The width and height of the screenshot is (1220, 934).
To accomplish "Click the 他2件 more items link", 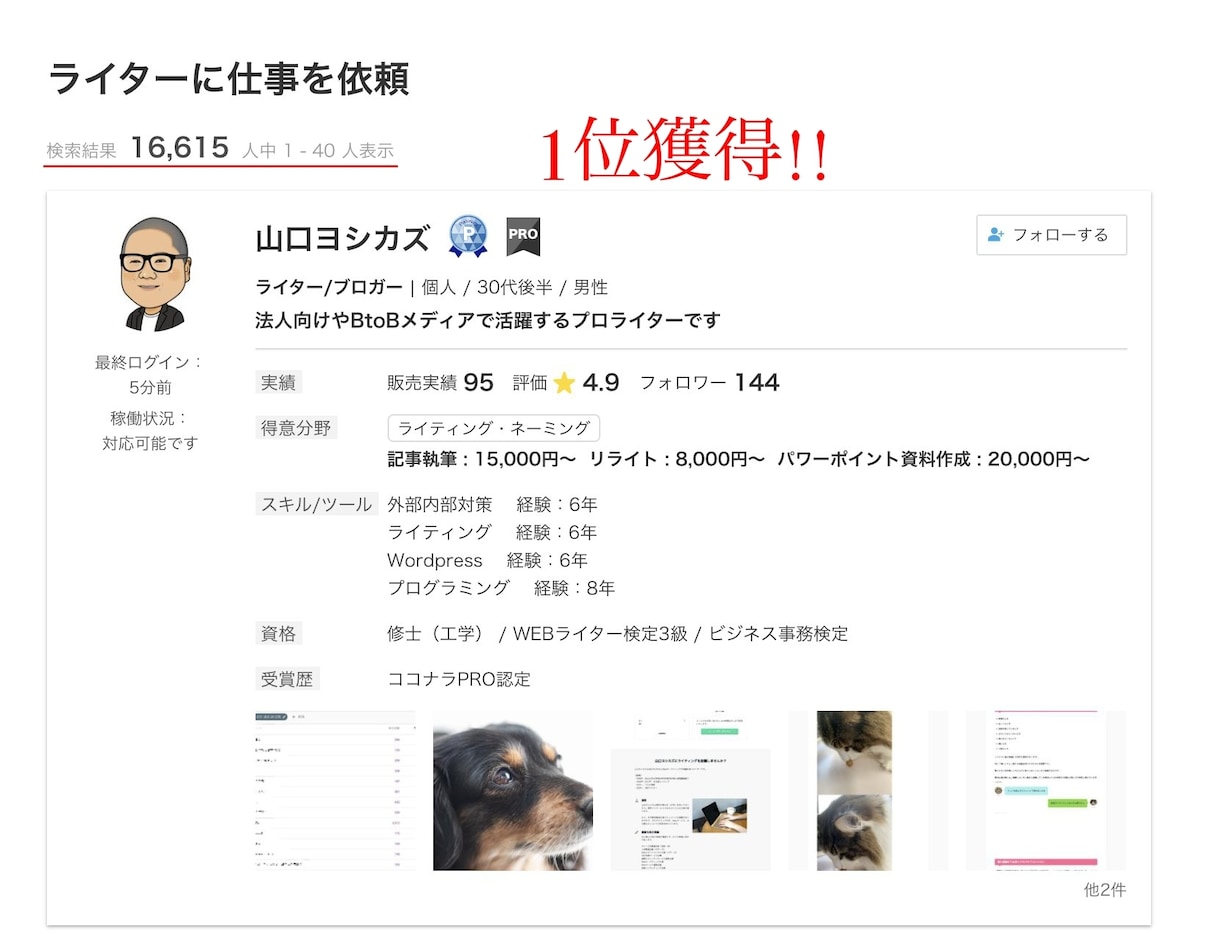I will point(1105,889).
